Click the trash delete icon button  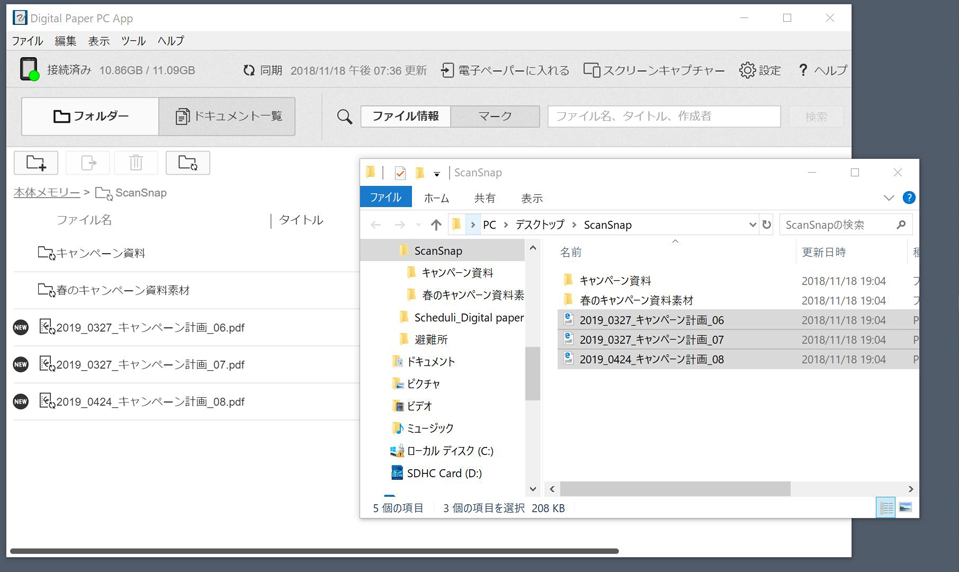[x=136, y=163]
